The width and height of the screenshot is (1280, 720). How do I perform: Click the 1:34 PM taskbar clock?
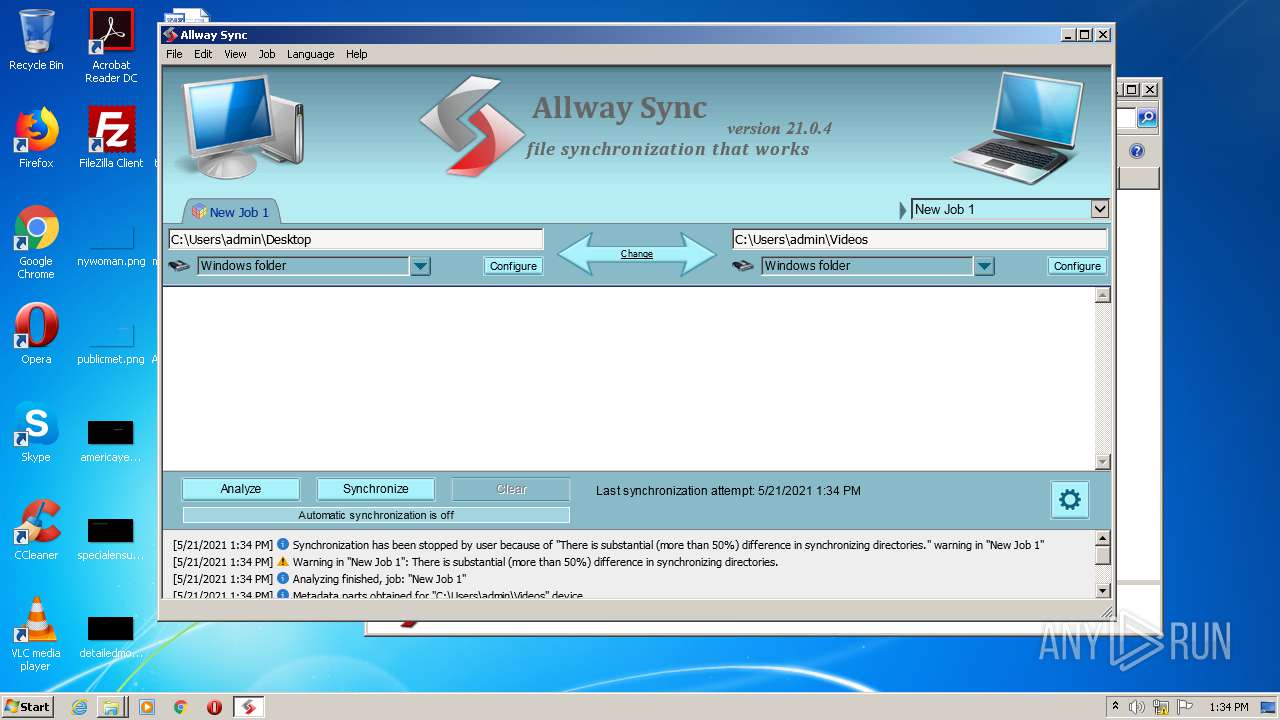pyautogui.click(x=1228, y=707)
